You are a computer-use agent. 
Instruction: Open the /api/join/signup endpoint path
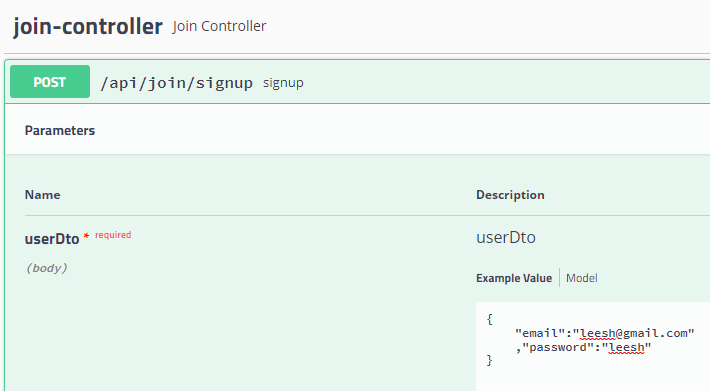coord(177,83)
